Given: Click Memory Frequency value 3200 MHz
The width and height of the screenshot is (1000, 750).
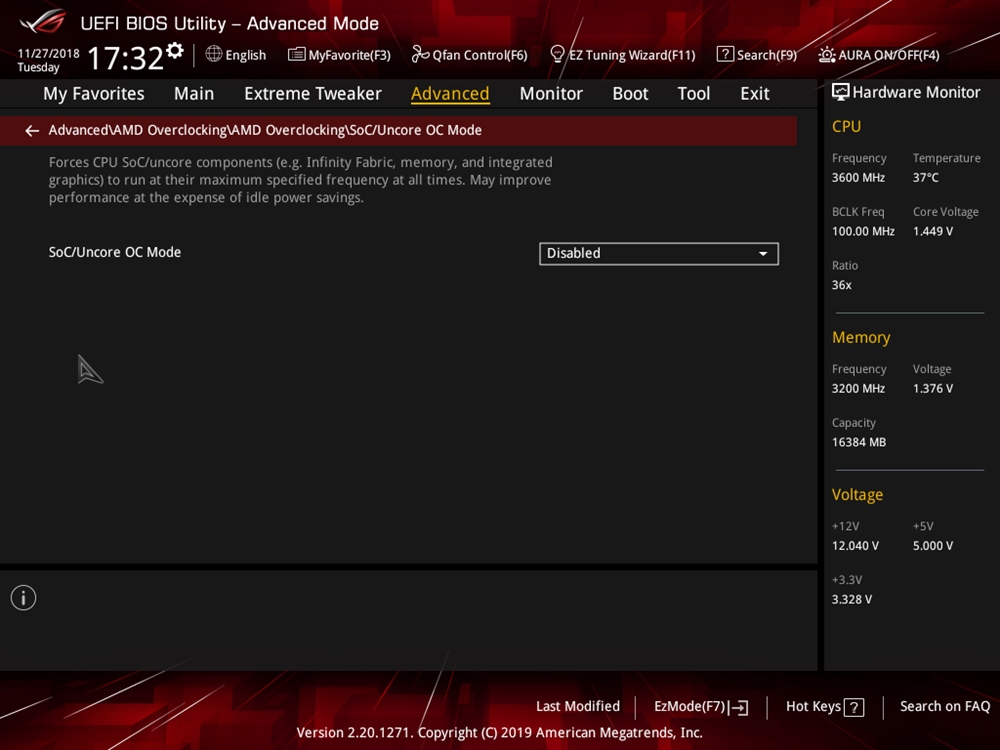Looking at the screenshot, I should (858, 388).
